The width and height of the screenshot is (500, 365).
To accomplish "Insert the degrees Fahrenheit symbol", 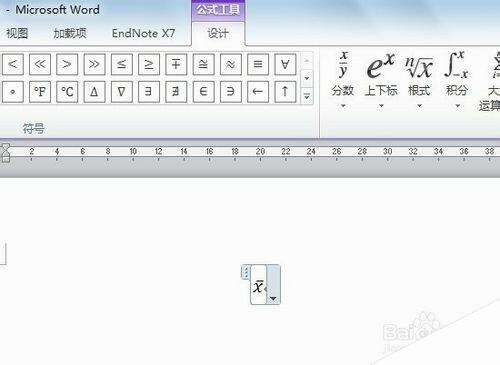I will click(40, 91).
